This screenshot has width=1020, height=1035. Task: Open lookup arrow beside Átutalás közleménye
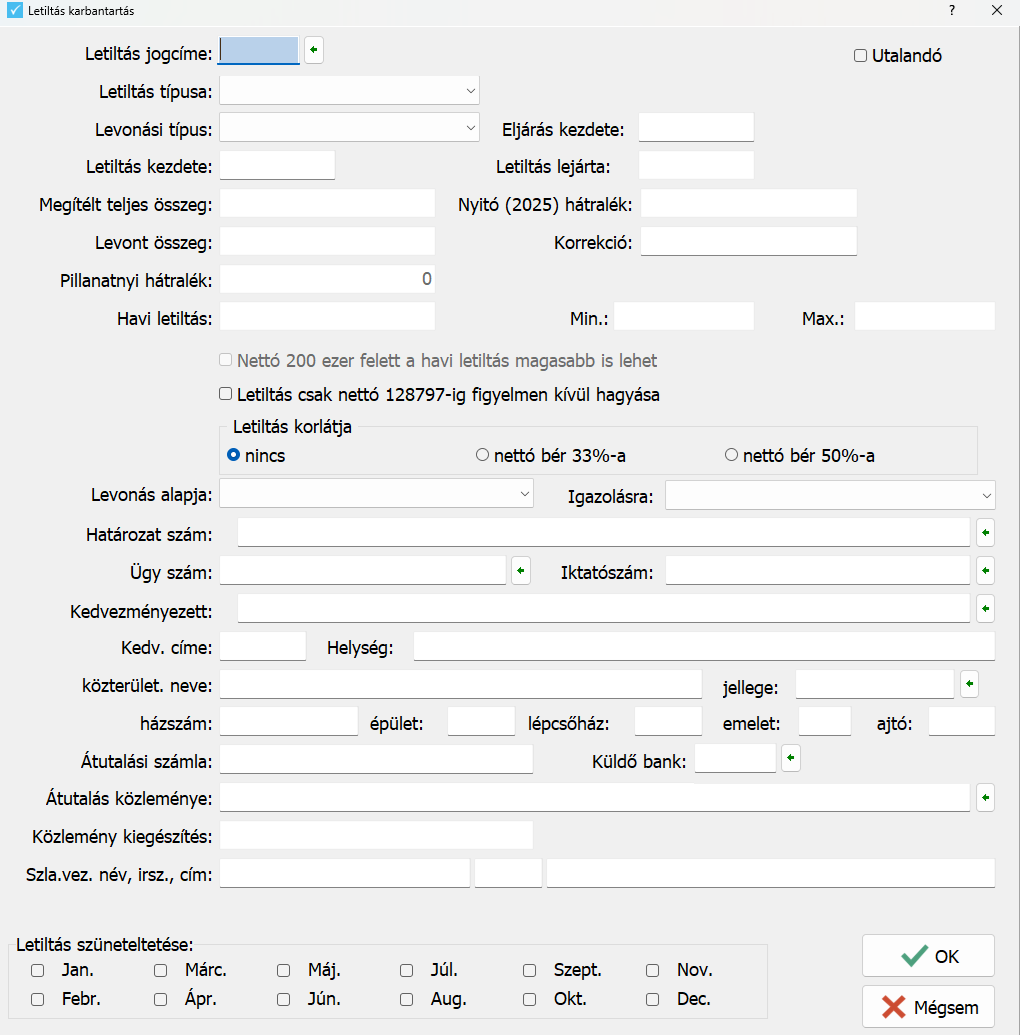click(x=985, y=797)
